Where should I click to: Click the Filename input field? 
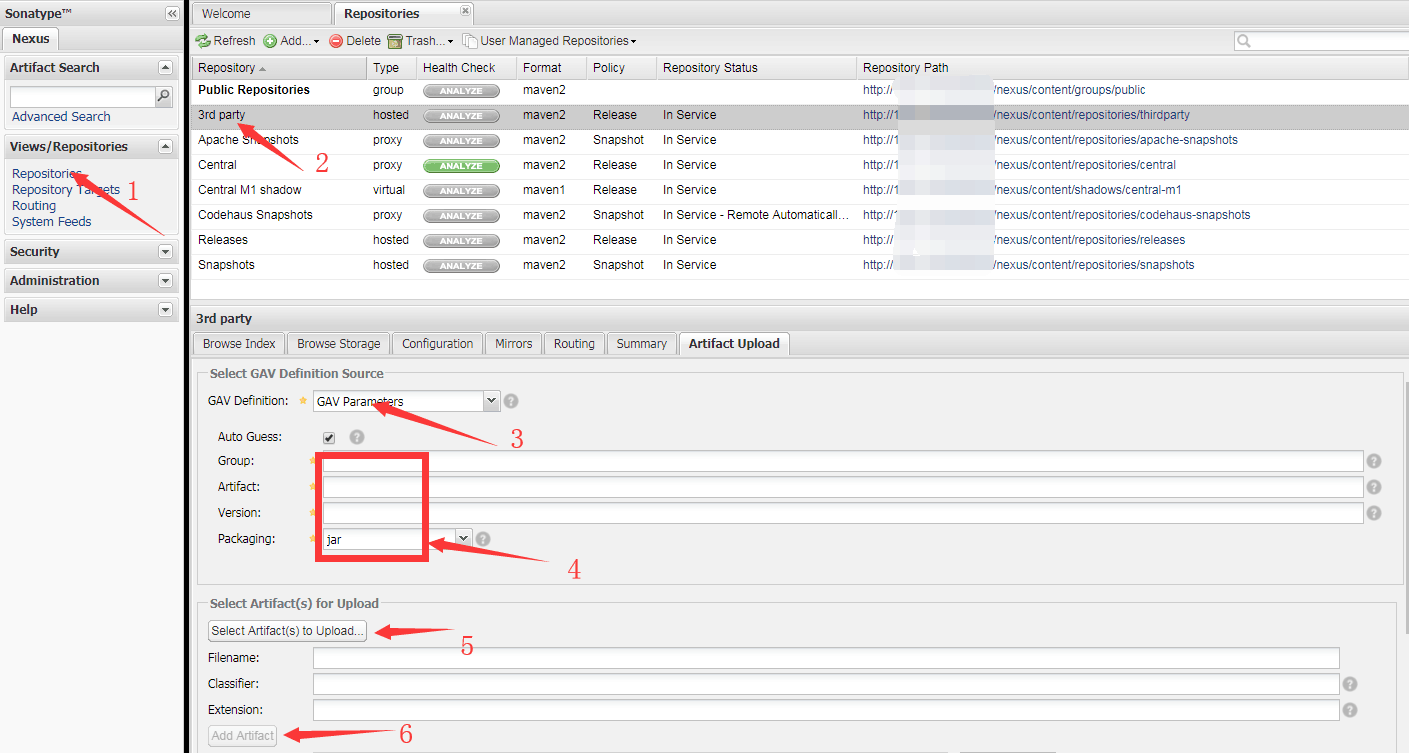tap(826, 658)
